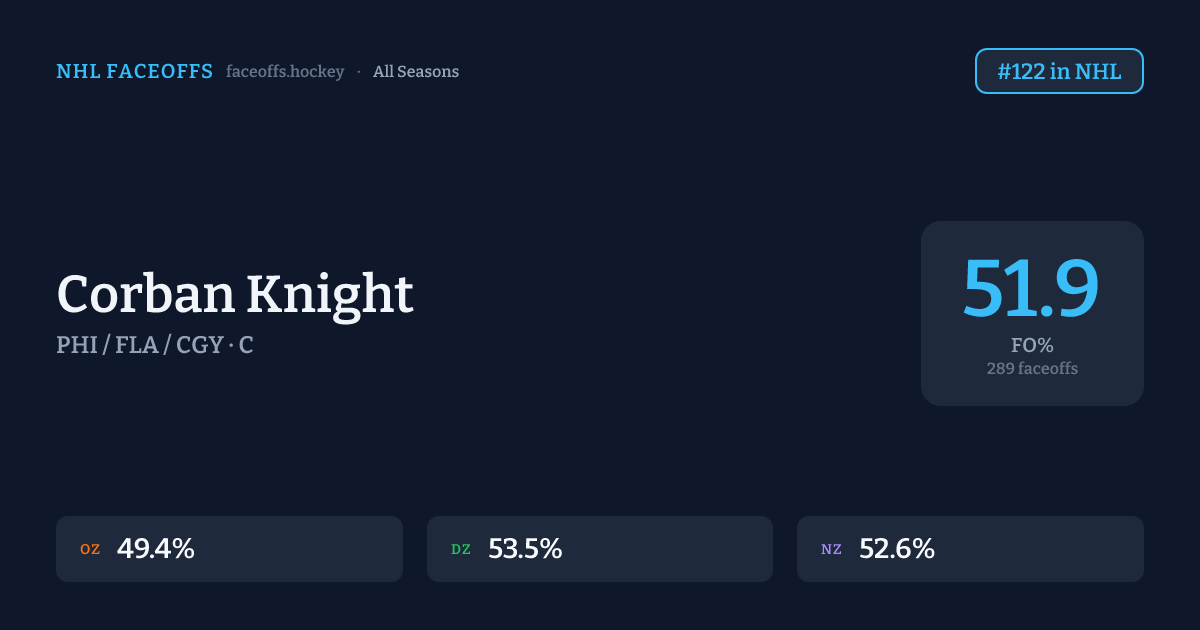
Task: Click the FO% label under 51.9
Action: 1032,346
